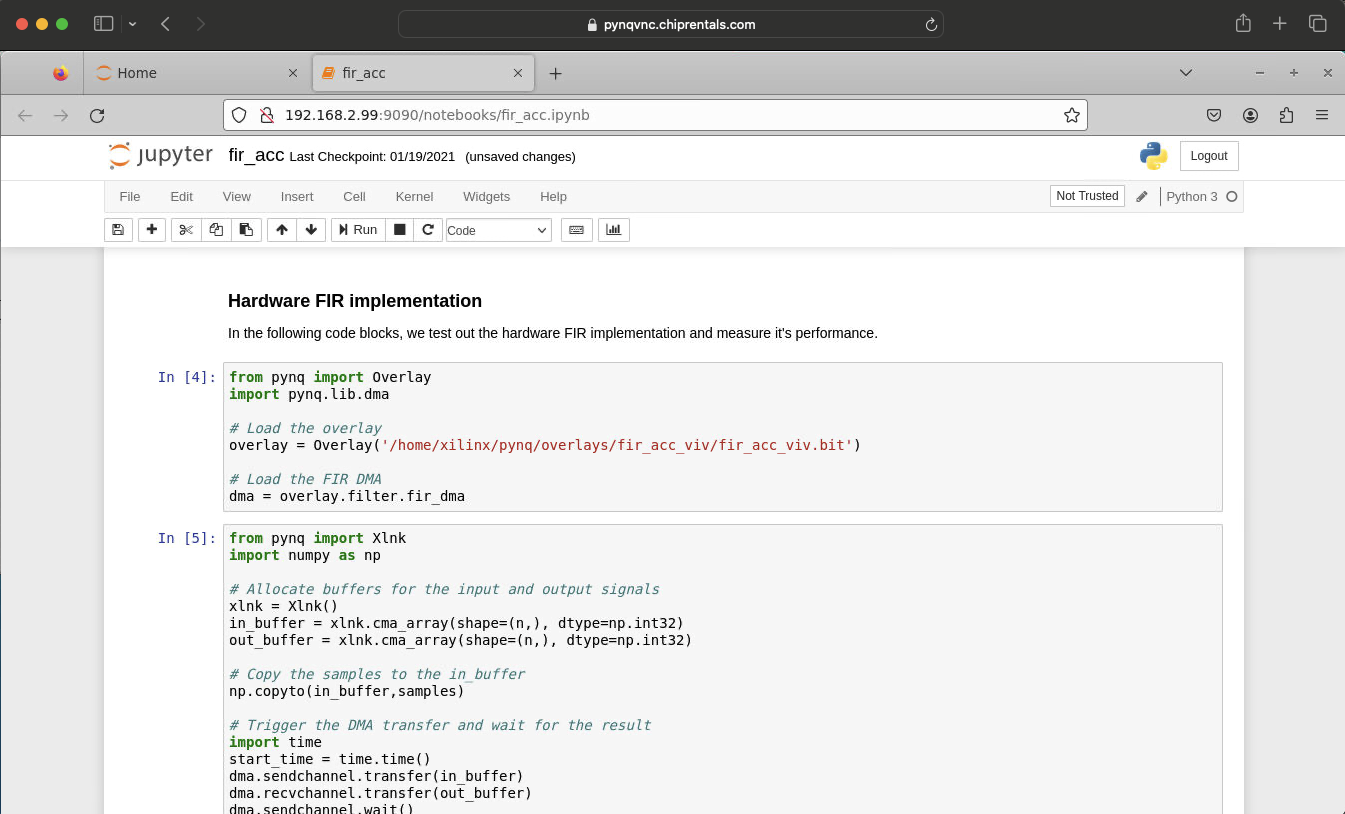Bookmark this page with star icon

coord(1072,115)
